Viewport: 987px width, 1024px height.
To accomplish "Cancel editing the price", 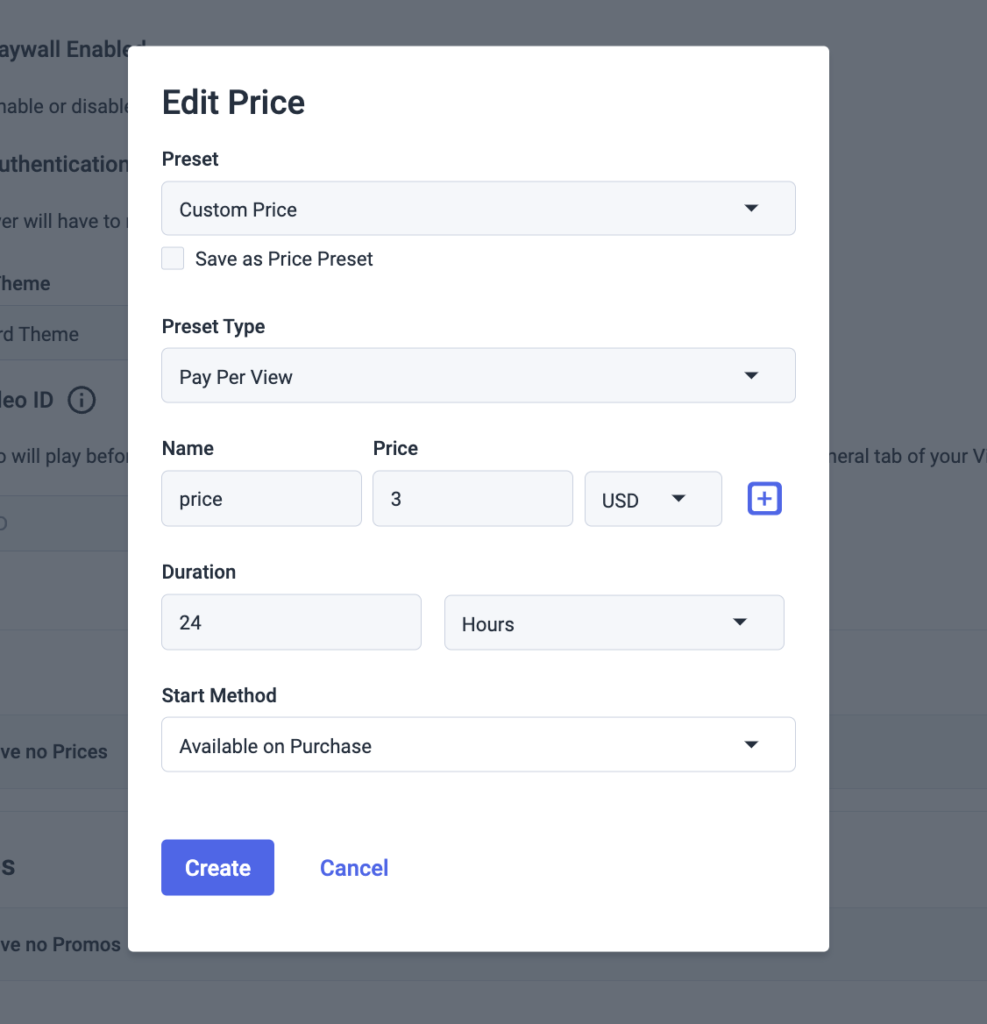I will click(354, 868).
